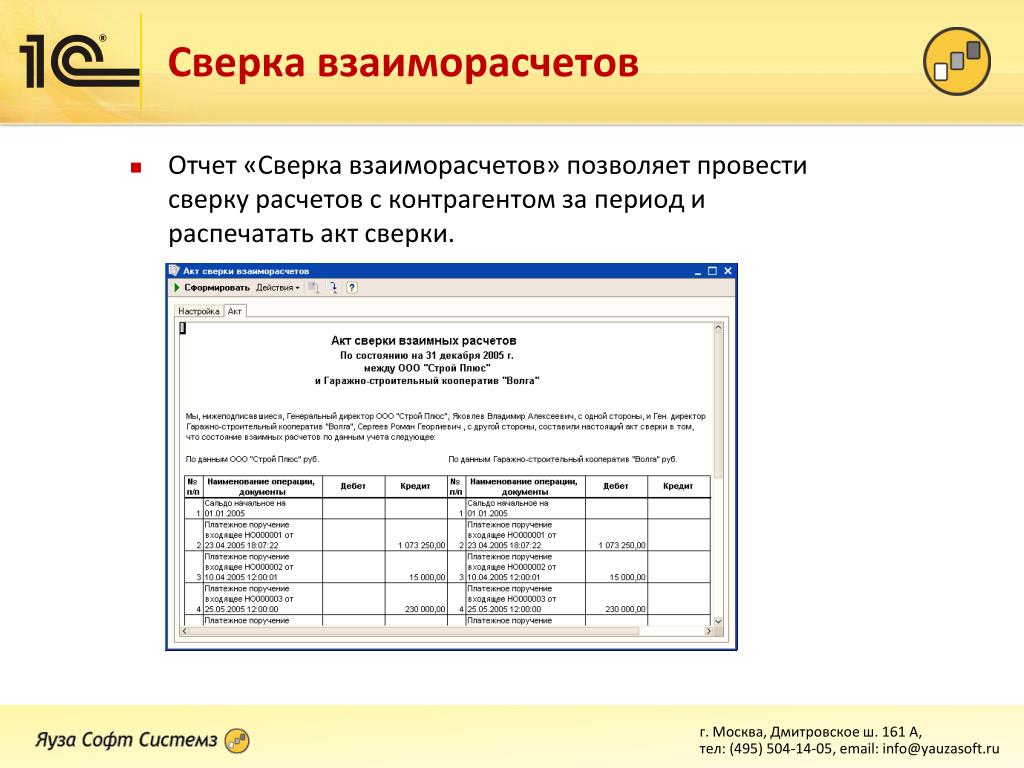Click the 1C logo in slide header
1024x768 pixels.
pos(78,61)
